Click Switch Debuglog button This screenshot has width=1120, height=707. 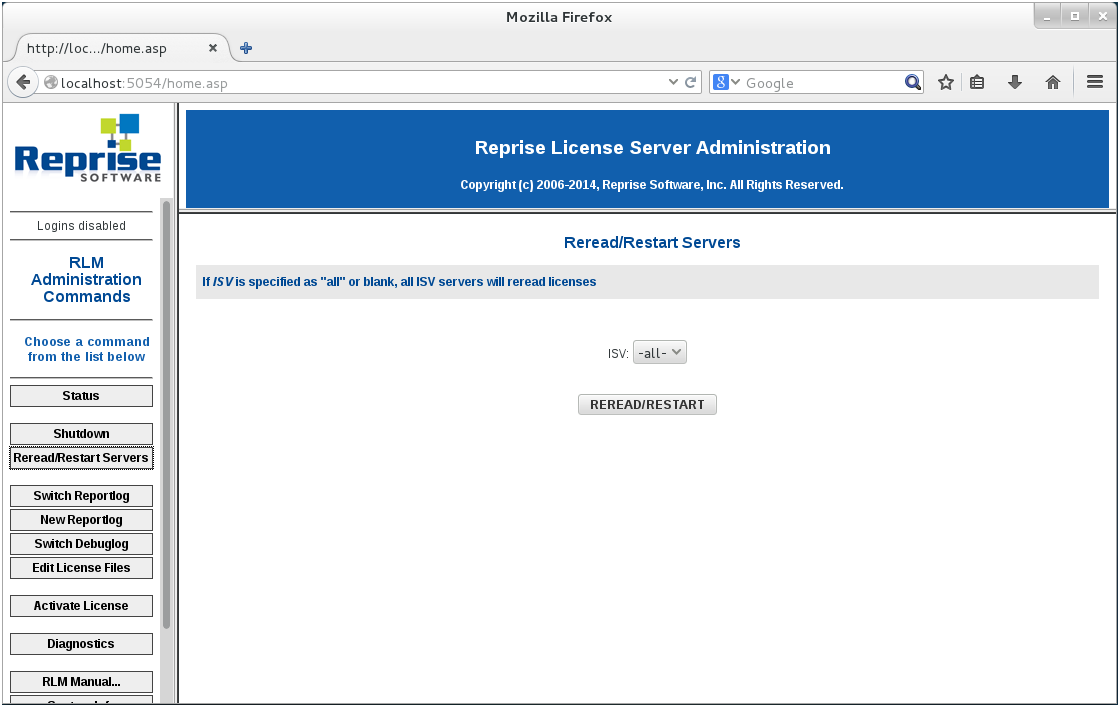(81, 543)
